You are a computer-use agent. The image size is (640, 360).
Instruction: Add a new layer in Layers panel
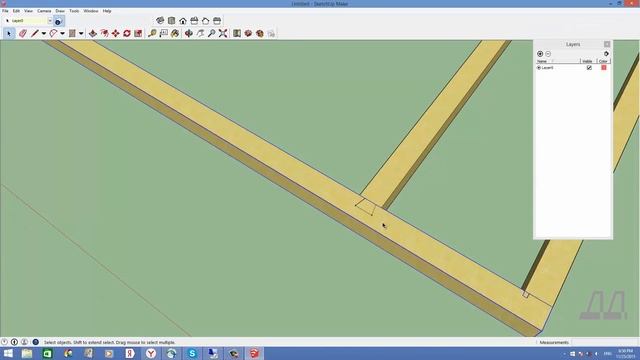click(x=540, y=54)
